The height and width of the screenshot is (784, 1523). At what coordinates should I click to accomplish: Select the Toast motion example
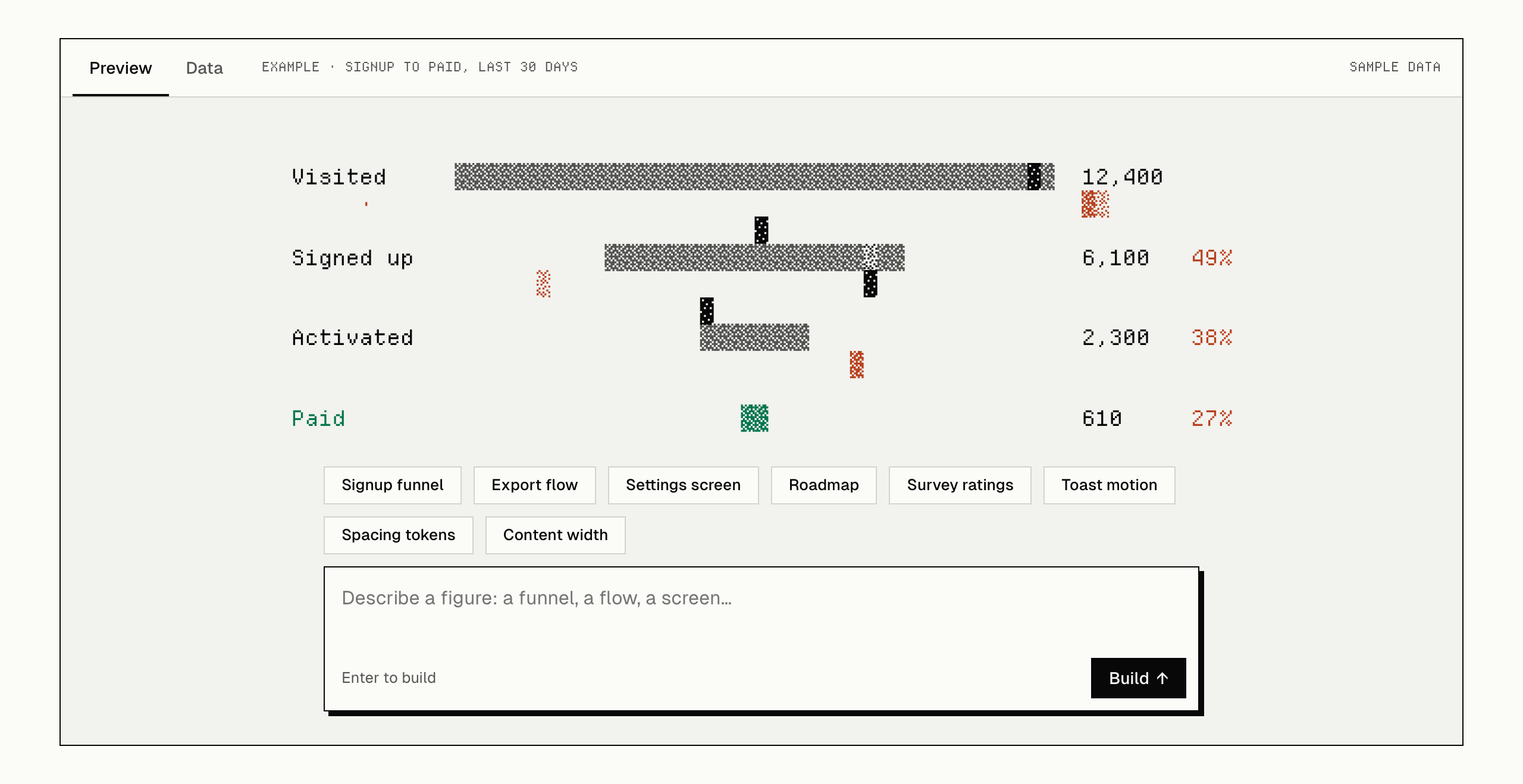point(1109,485)
